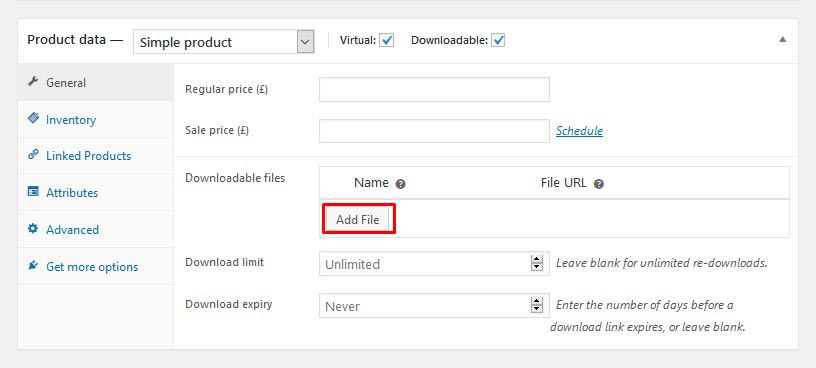Uncheck the Downloadable checkbox
Viewport: 816px width, 368px height.
point(498,40)
